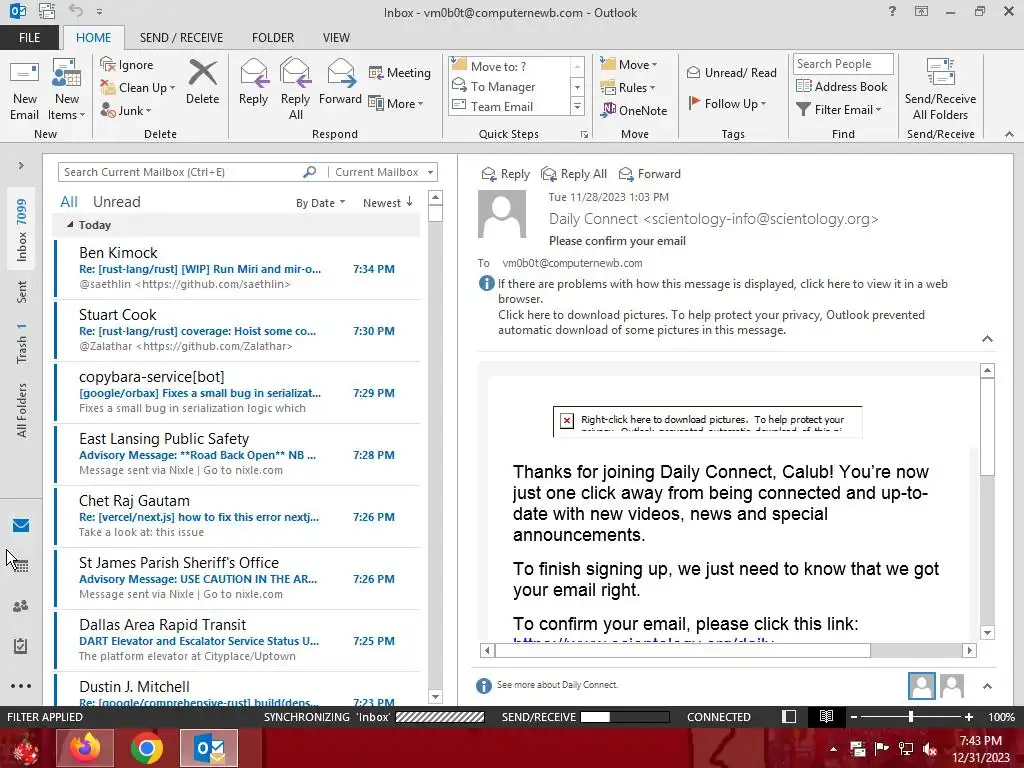Image resolution: width=1024 pixels, height=768 pixels.
Task: Switch to Calendar view in navigation bar
Action: (21, 566)
